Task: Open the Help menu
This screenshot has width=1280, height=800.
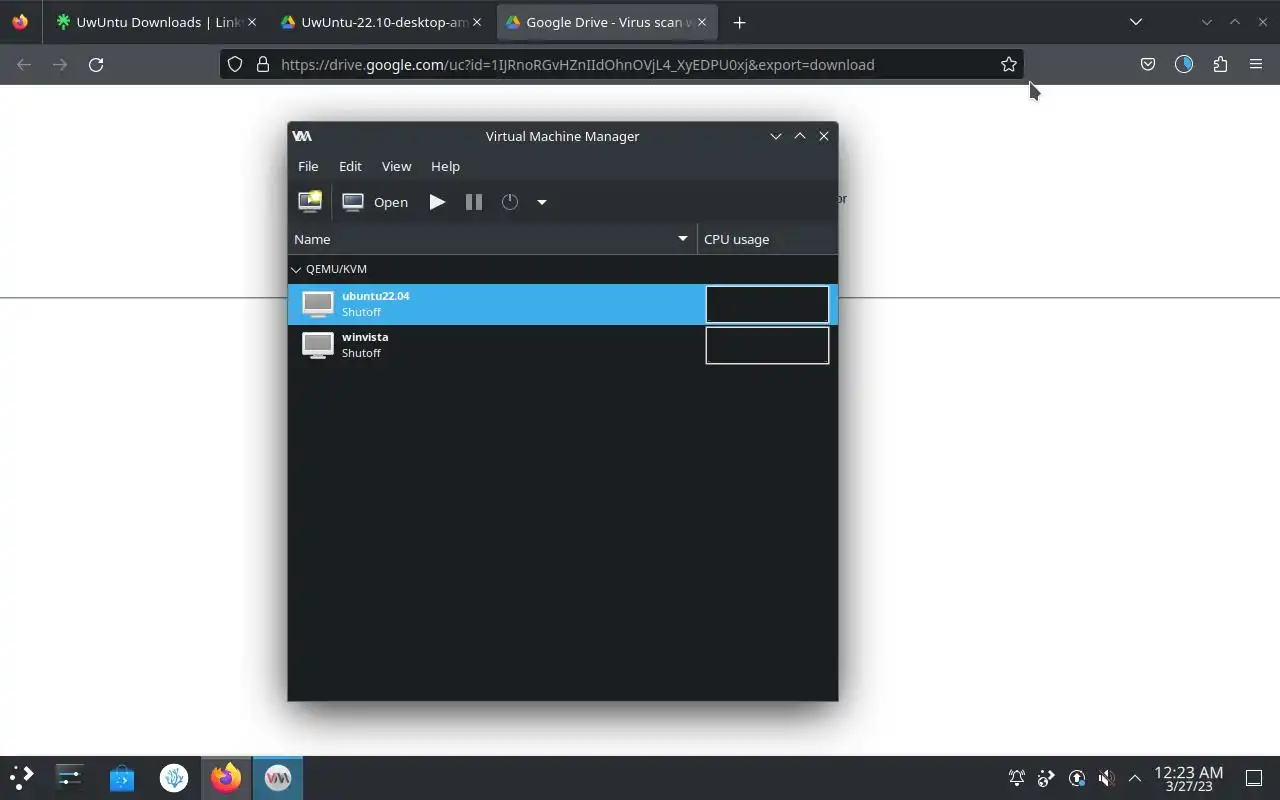Action: pos(445,166)
